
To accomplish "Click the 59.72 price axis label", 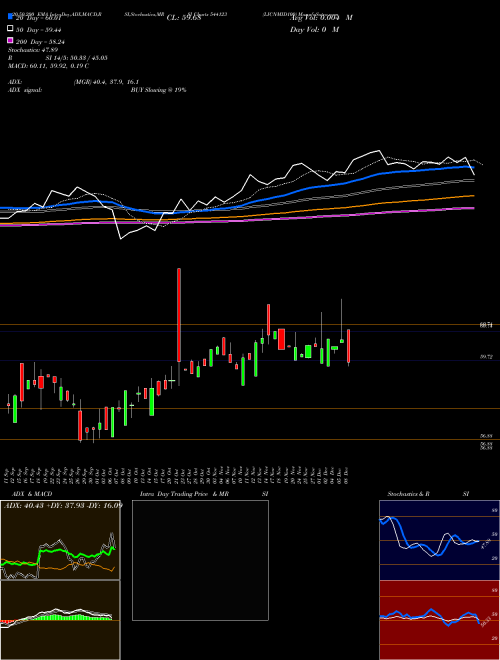I will click(487, 357).
